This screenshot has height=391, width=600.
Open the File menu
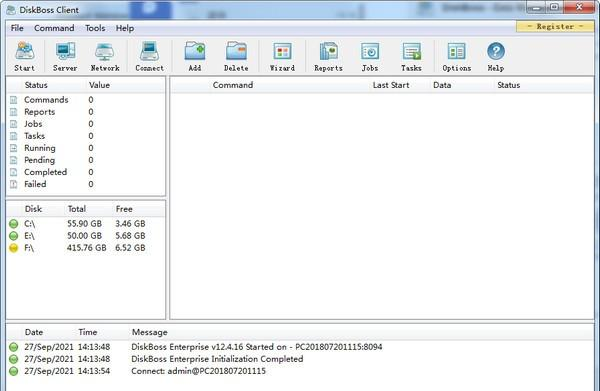click(x=17, y=28)
